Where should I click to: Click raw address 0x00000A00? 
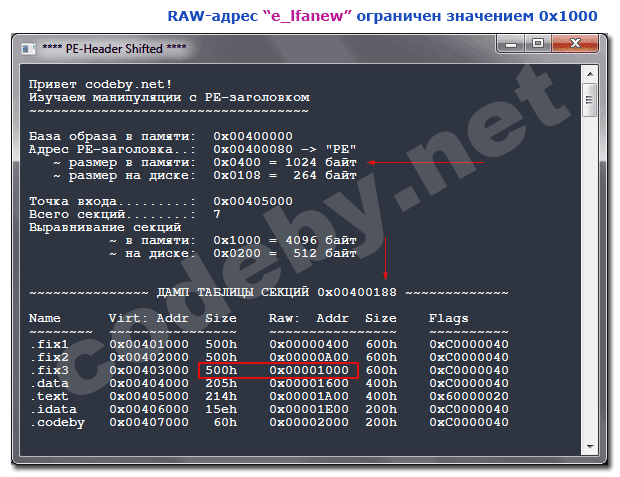coord(309,358)
